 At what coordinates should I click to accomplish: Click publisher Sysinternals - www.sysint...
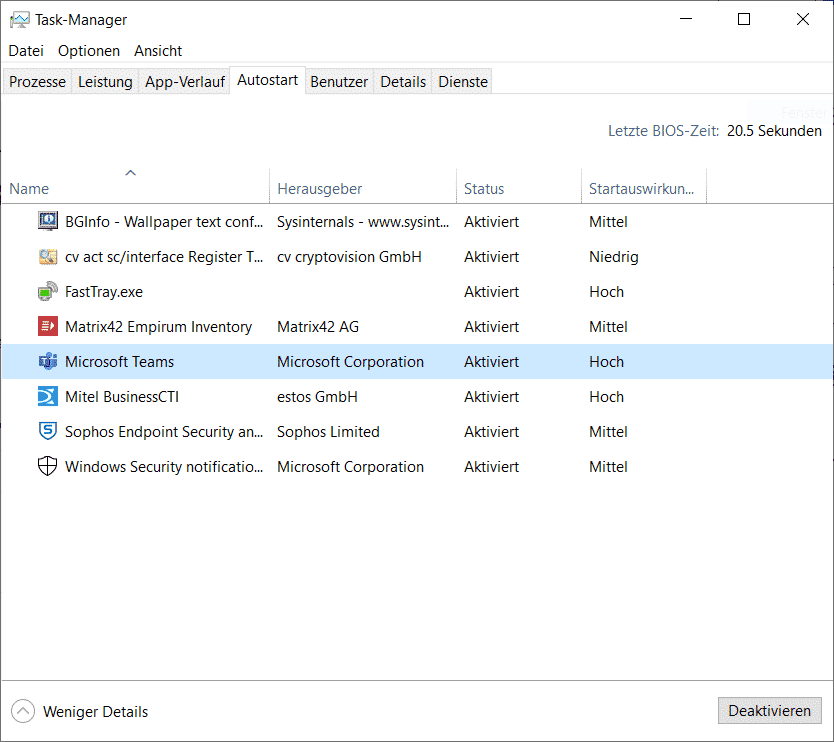tap(363, 222)
